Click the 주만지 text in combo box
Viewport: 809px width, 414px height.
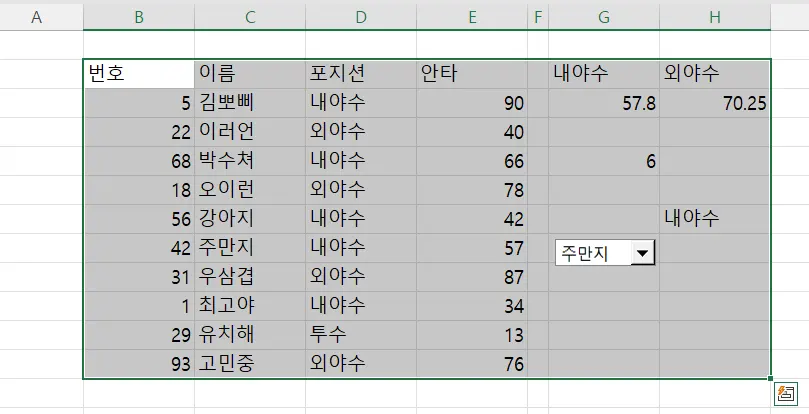coord(585,253)
